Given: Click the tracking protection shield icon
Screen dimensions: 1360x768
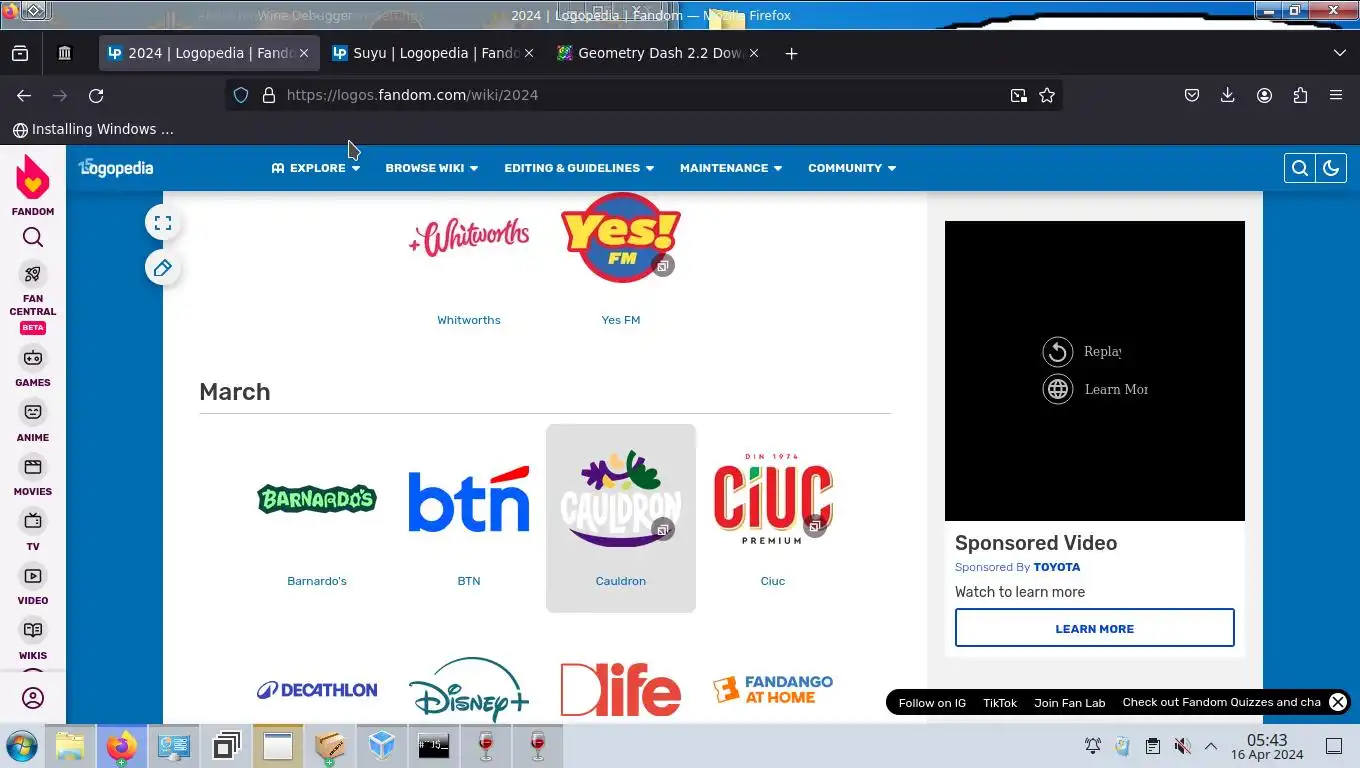Looking at the screenshot, I should point(241,95).
